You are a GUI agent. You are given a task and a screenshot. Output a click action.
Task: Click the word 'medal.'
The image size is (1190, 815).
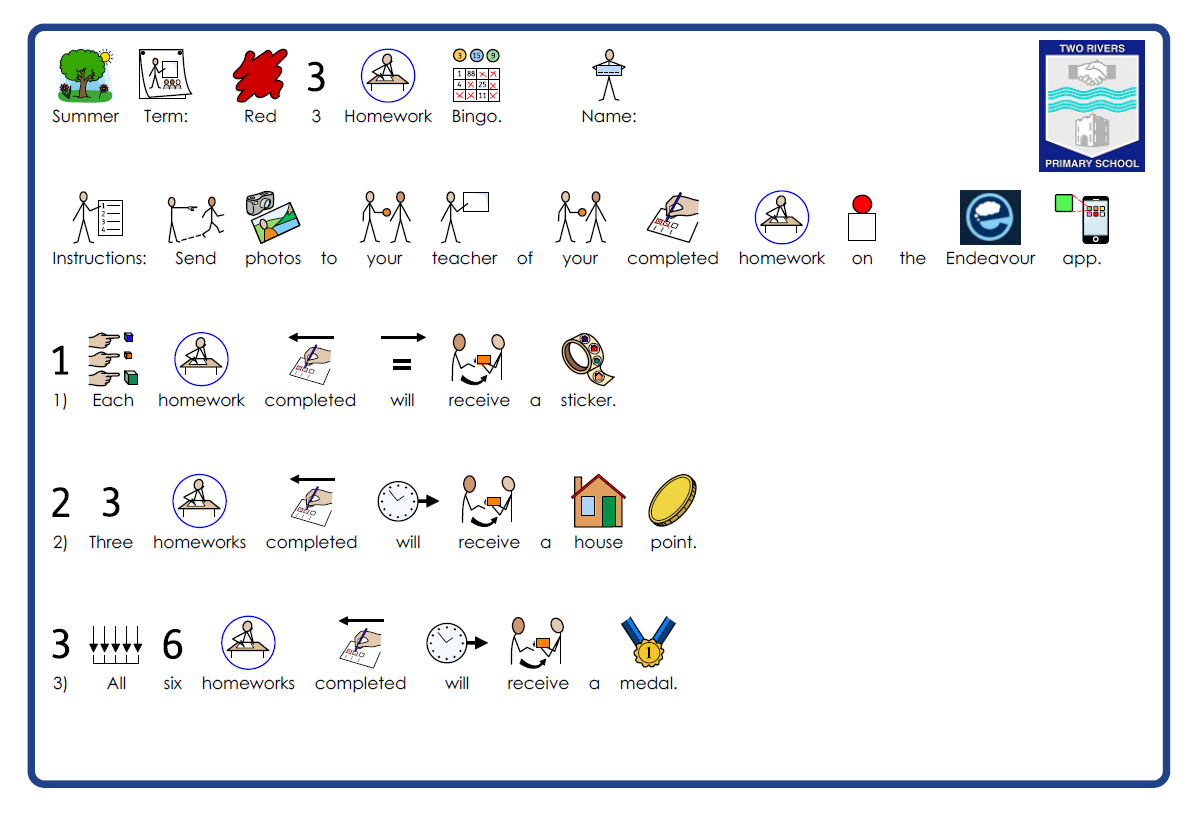[x=649, y=684]
